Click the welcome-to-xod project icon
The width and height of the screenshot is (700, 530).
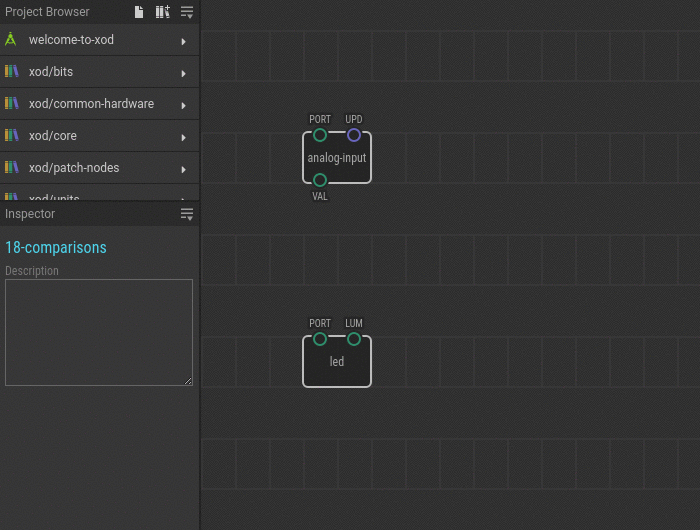click(x=11, y=40)
